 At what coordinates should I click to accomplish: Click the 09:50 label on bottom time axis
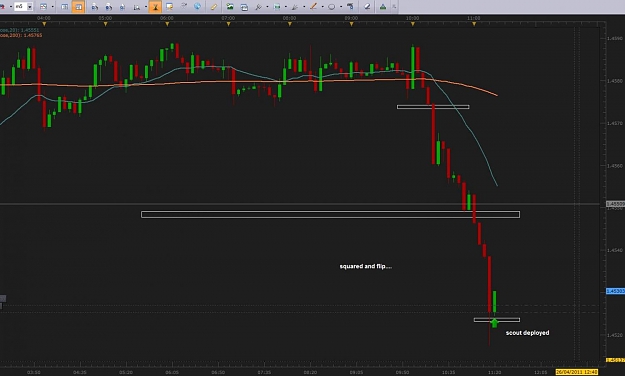tap(402, 372)
